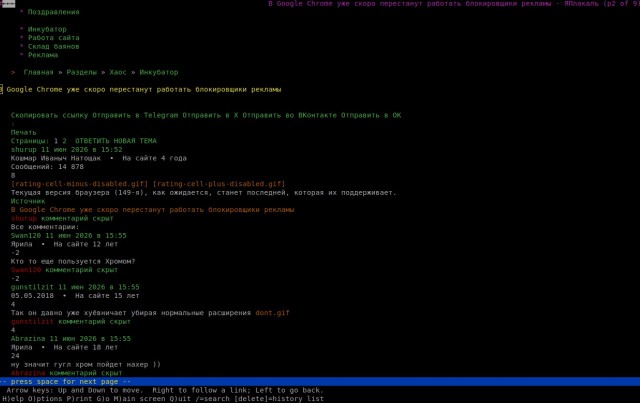Click /=search in the bottom command line

(213, 399)
